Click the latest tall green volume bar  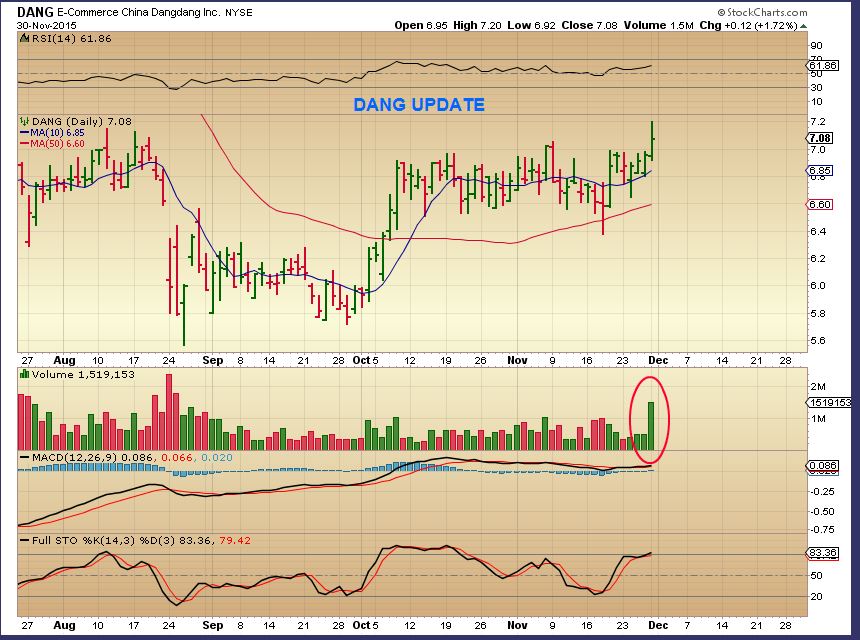click(x=651, y=426)
